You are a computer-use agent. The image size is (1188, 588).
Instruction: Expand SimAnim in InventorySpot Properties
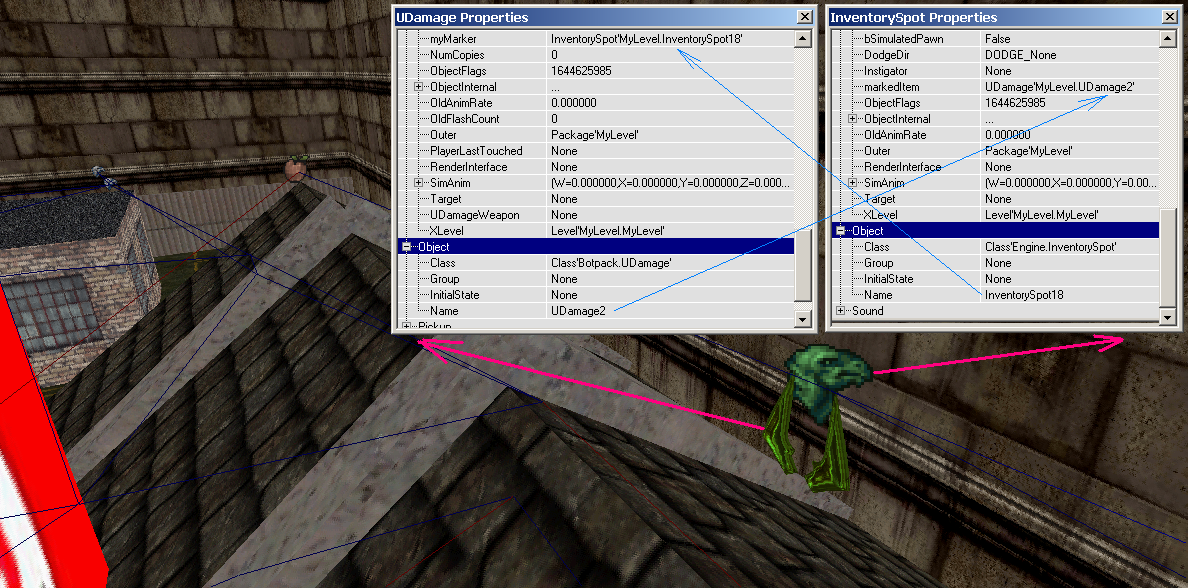[852, 183]
